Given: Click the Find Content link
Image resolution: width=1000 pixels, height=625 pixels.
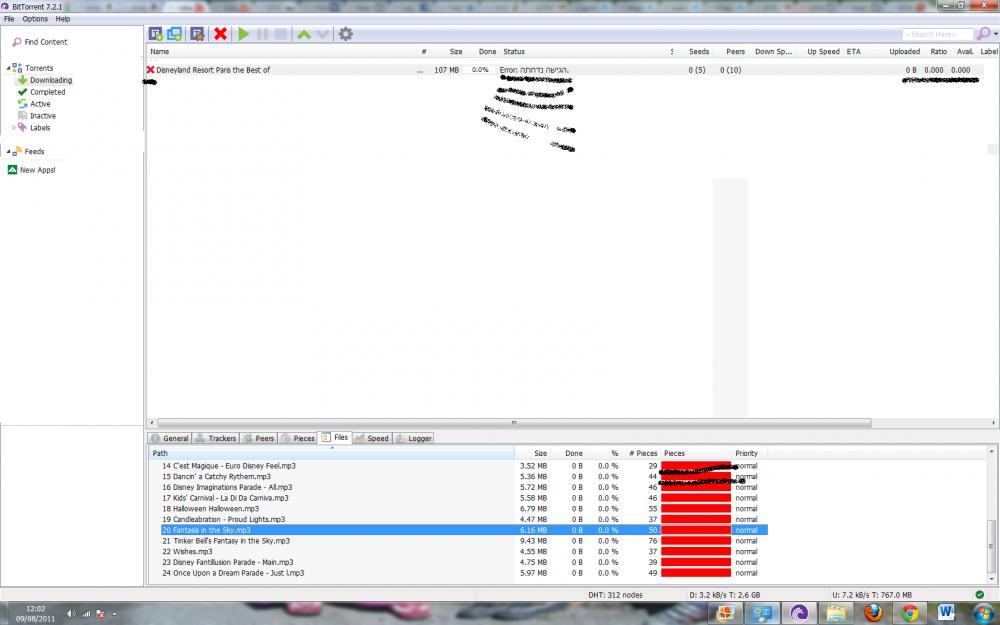Looking at the screenshot, I should 45,42.
